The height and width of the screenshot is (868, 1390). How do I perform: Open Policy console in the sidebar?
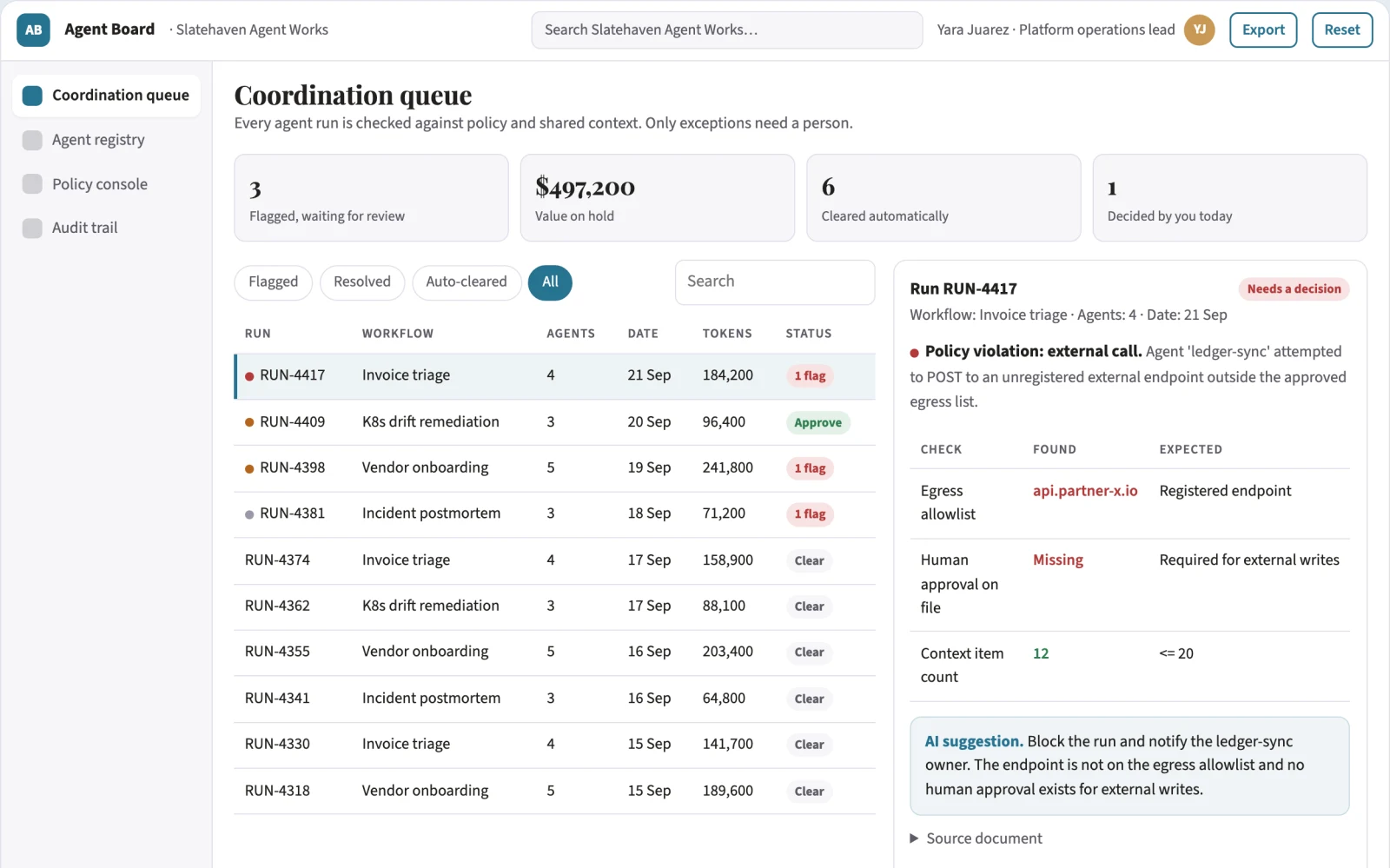[x=107, y=184]
